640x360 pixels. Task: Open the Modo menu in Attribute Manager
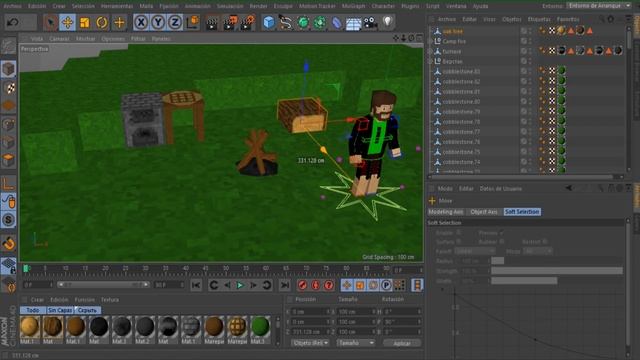point(445,189)
